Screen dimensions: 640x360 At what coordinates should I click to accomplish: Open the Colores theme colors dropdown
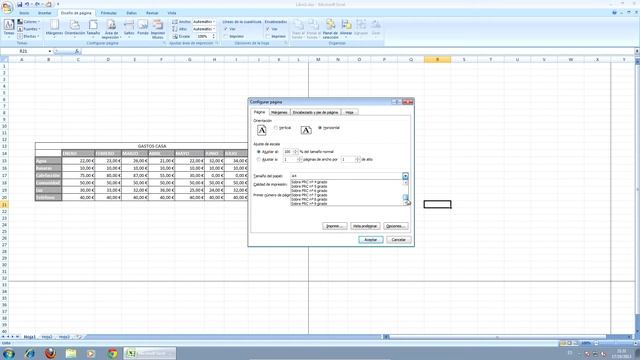click(29, 22)
